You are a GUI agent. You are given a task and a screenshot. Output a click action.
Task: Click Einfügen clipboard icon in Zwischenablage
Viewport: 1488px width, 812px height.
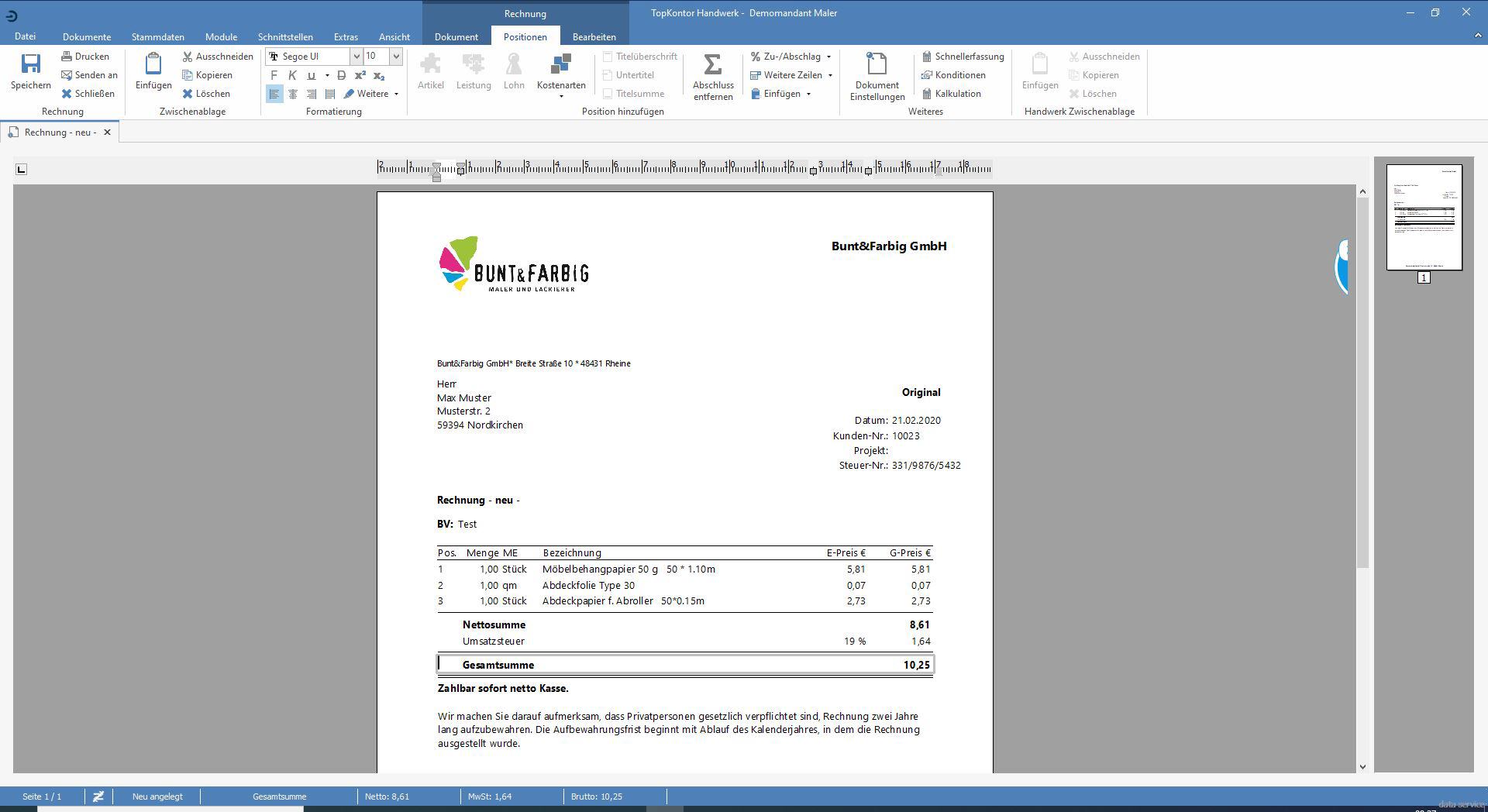[x=153, y=64]
